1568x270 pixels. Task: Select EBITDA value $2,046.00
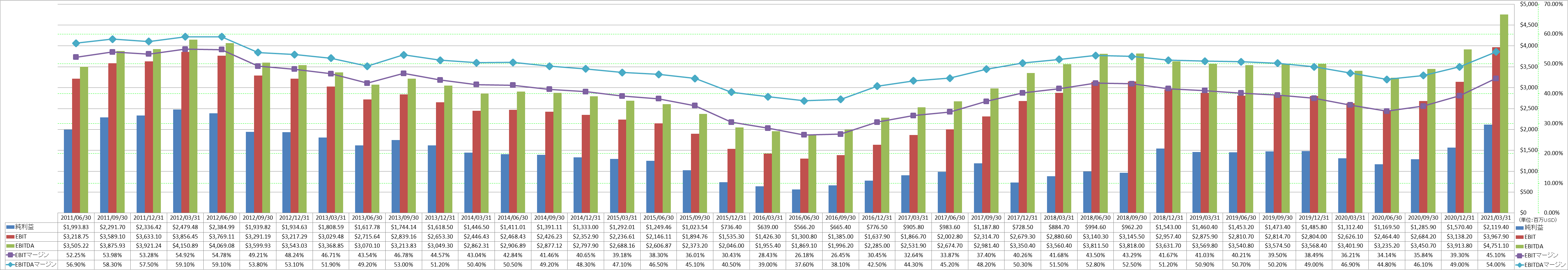pos(732,246)
